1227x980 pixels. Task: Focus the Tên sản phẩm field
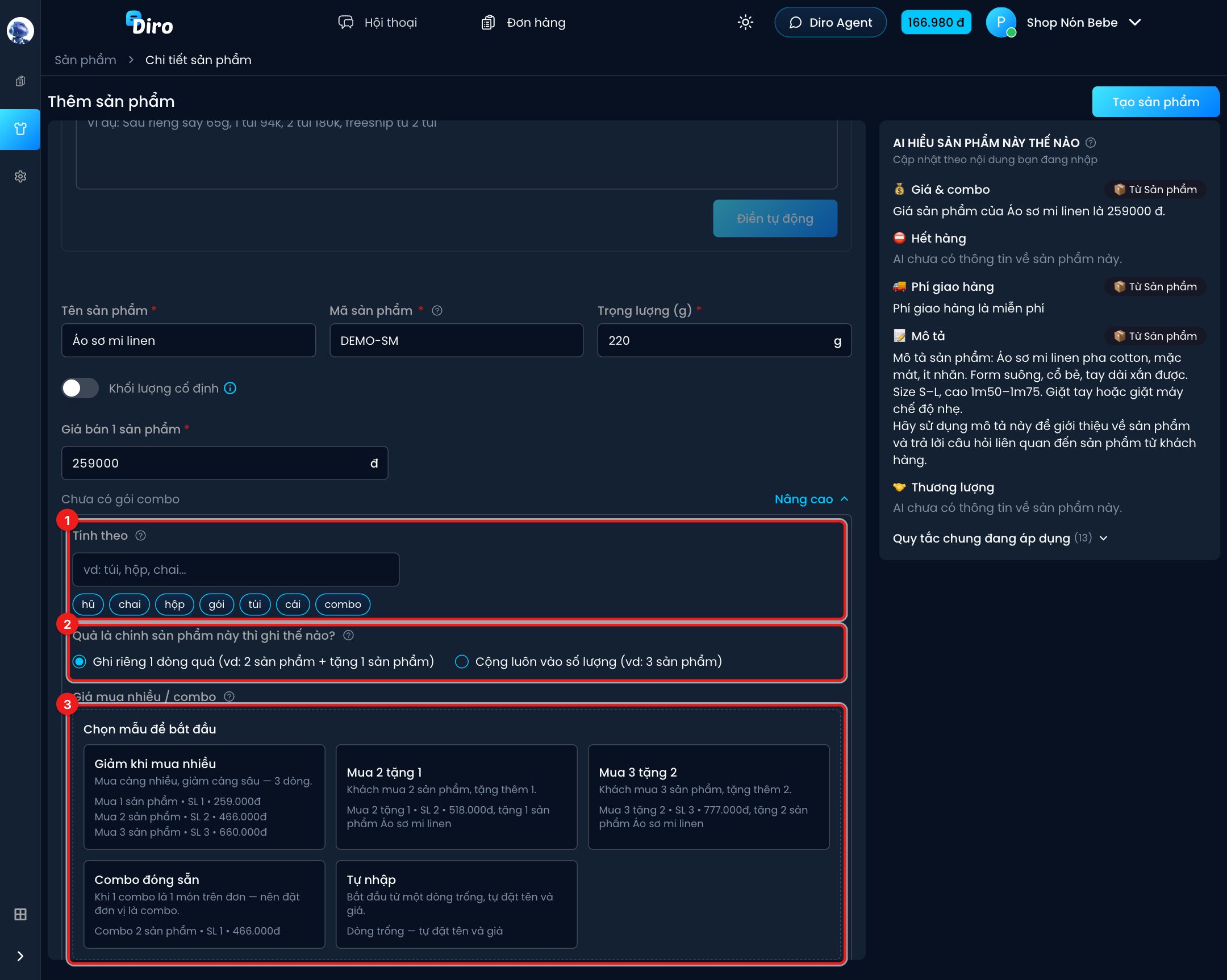tap(189, 340)
